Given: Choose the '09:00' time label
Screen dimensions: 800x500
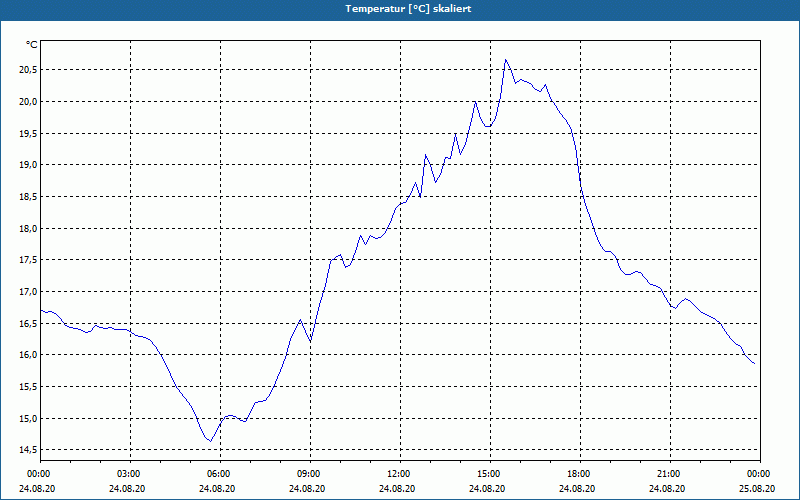Looking at the screenshot, I should tap(310, 474).
